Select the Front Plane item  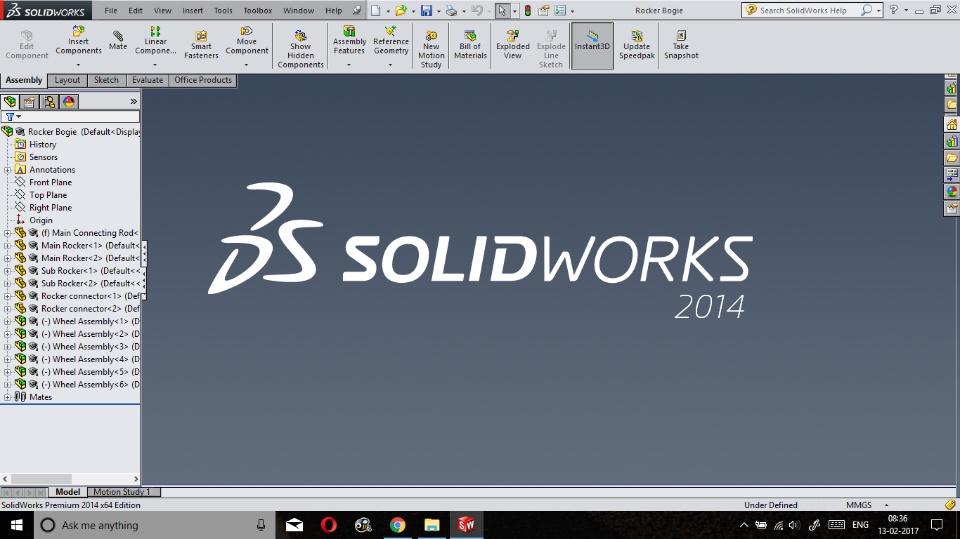[50, 183]
